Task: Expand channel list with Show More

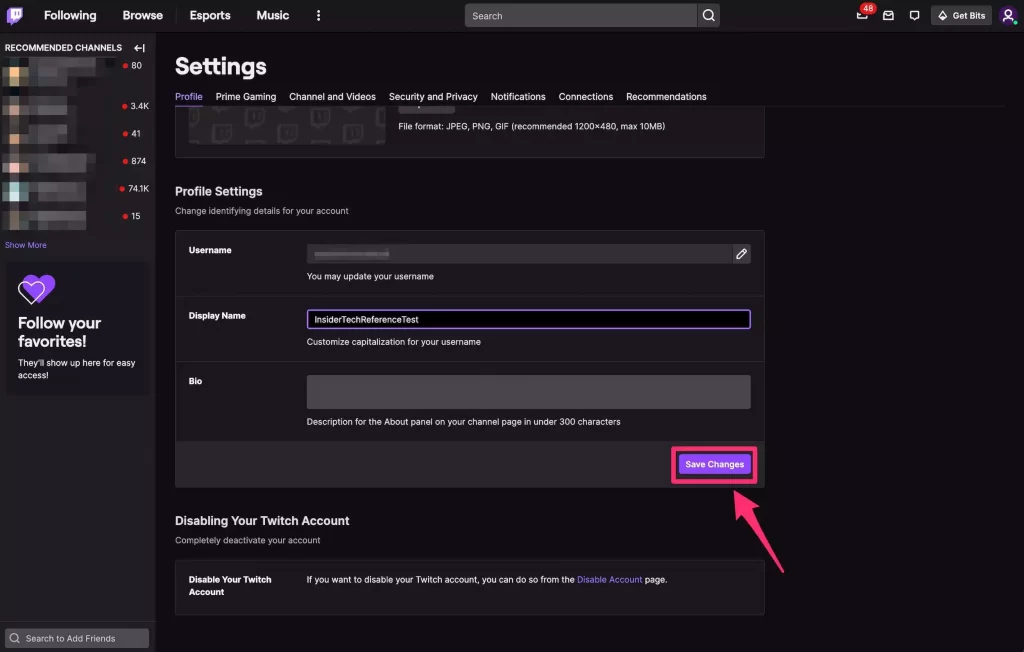Action: 26,245
